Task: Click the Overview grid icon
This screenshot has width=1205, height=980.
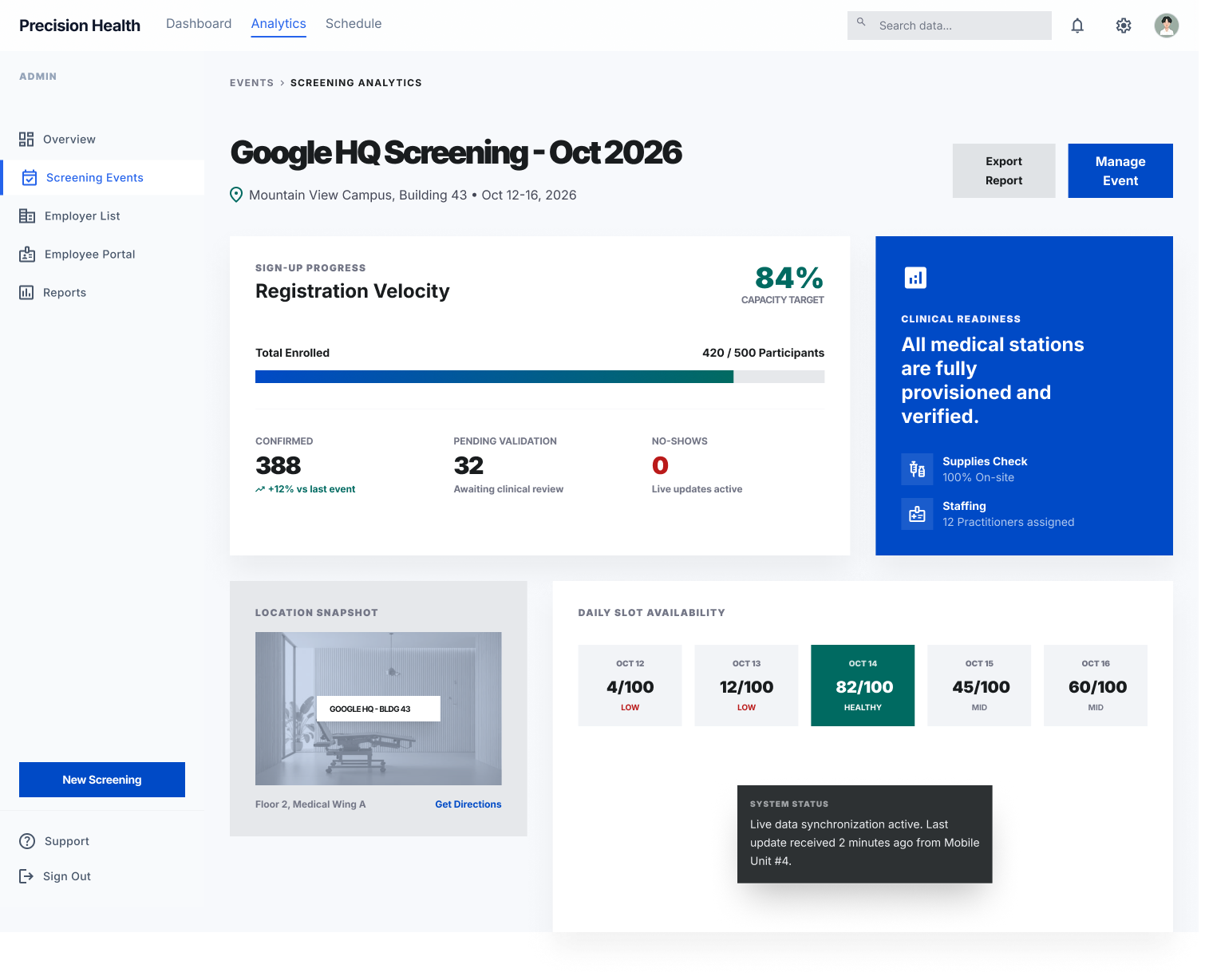Action: 26,140
